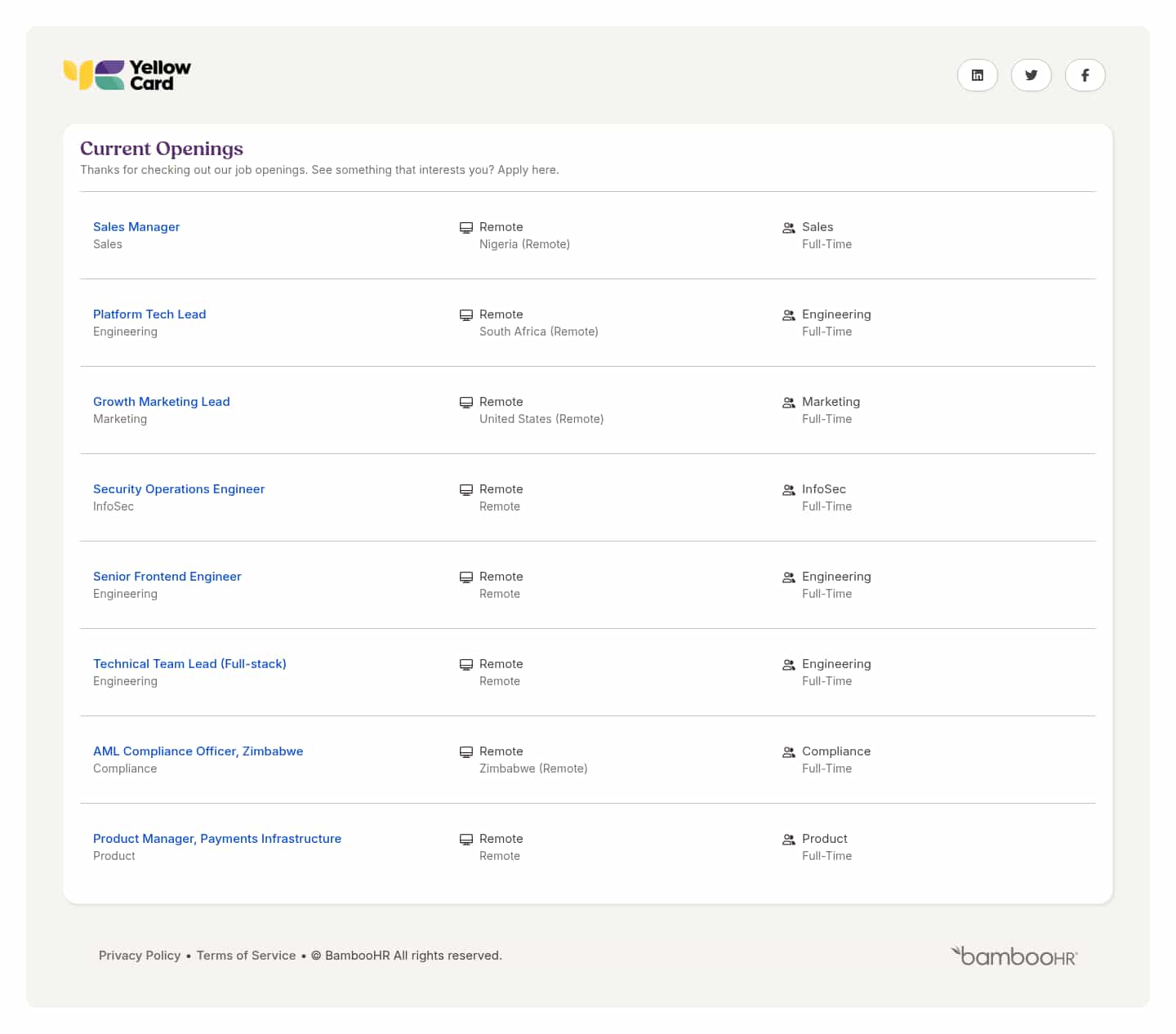Click monitor icon in Sales Manager row
Viewport: 1176px width, 1034px height.
[466, 228]
